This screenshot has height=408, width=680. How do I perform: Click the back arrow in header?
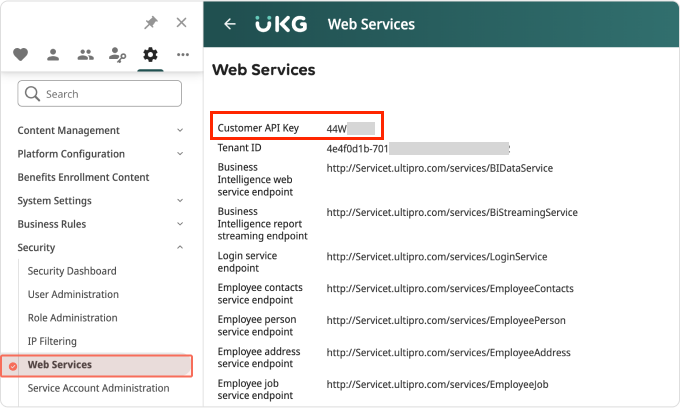pos(230,24)
